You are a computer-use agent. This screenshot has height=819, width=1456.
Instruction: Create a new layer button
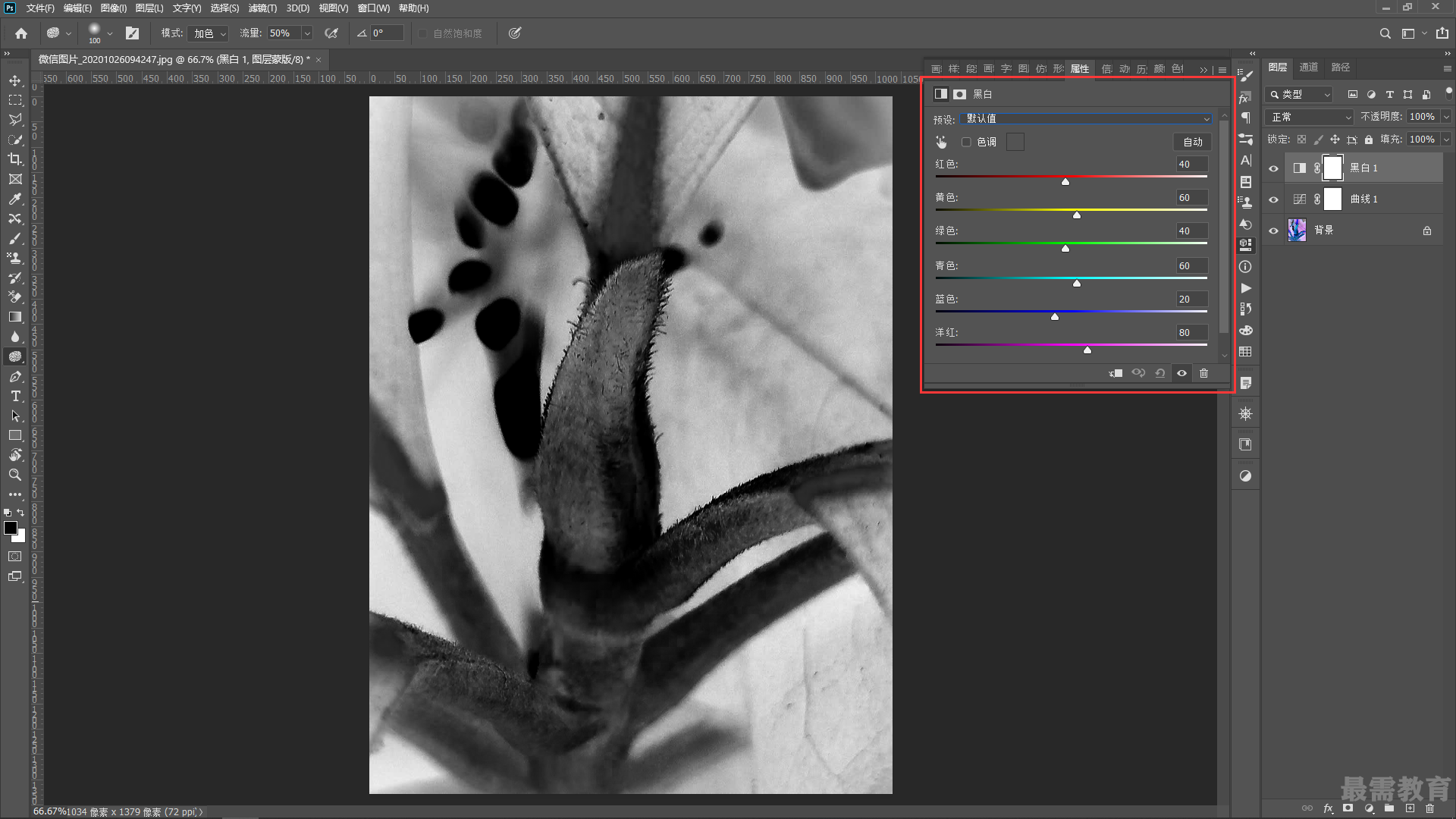(1410, 808)
